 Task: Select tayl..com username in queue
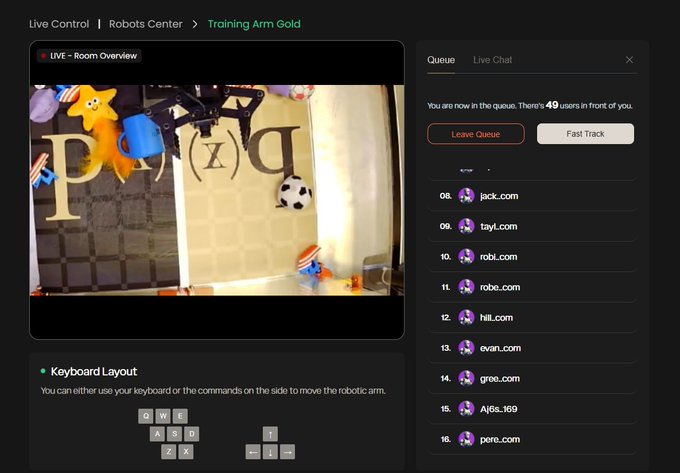pos(499,226)
